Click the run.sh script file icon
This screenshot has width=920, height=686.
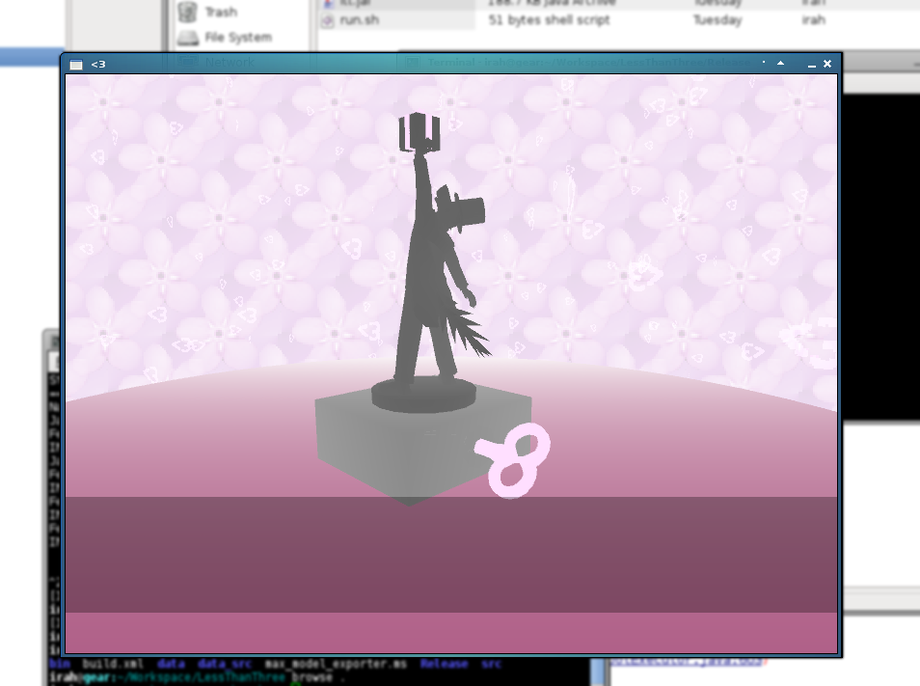pyautogui.click(x=327, y=21)
